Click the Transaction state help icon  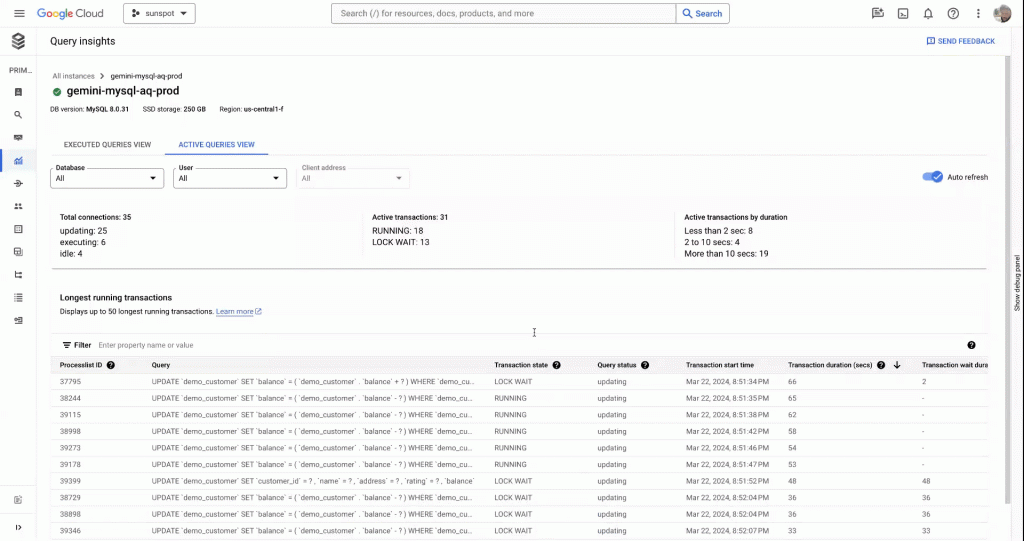click(x=556, y=365)
